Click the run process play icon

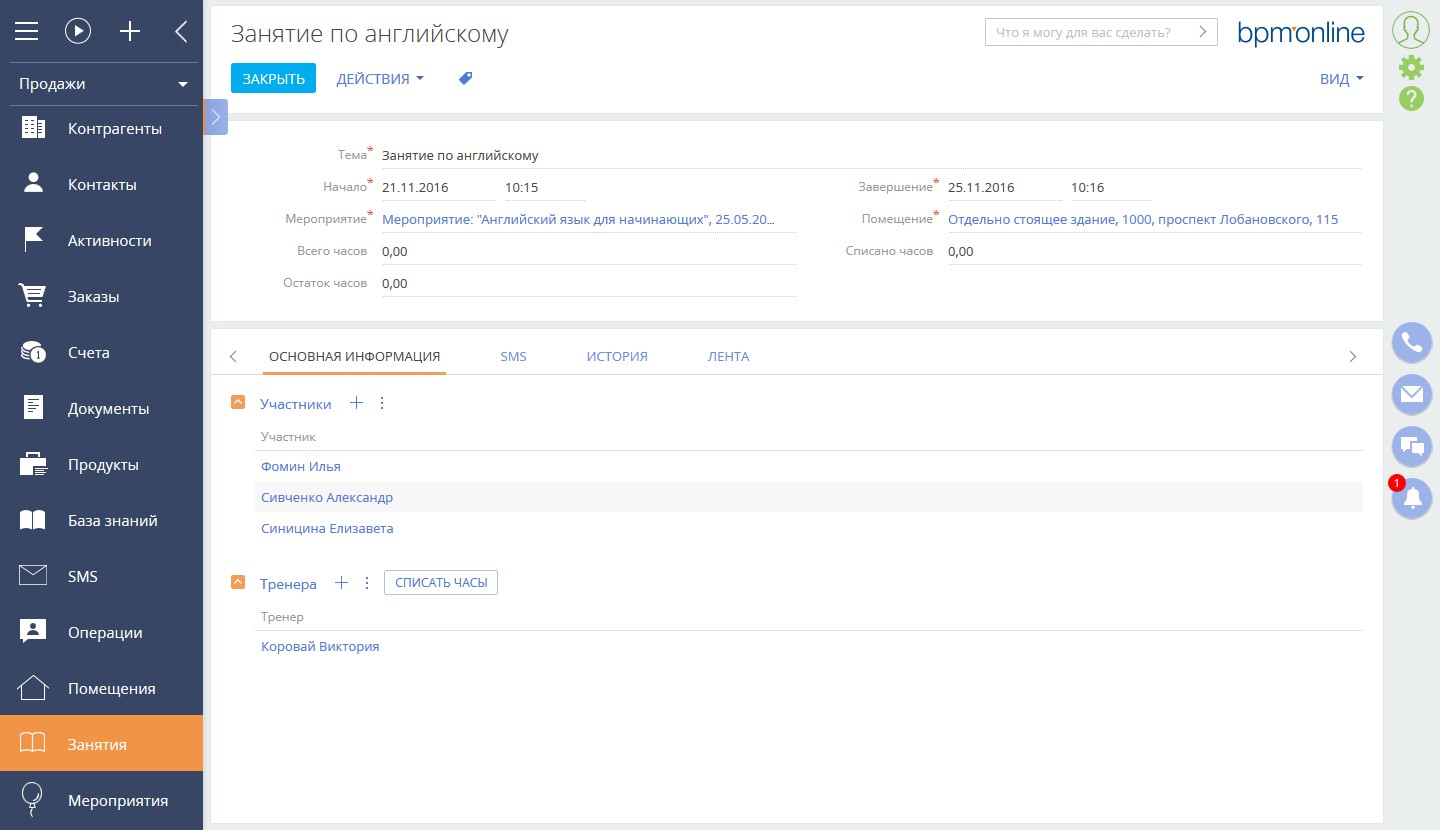[76, 31]
